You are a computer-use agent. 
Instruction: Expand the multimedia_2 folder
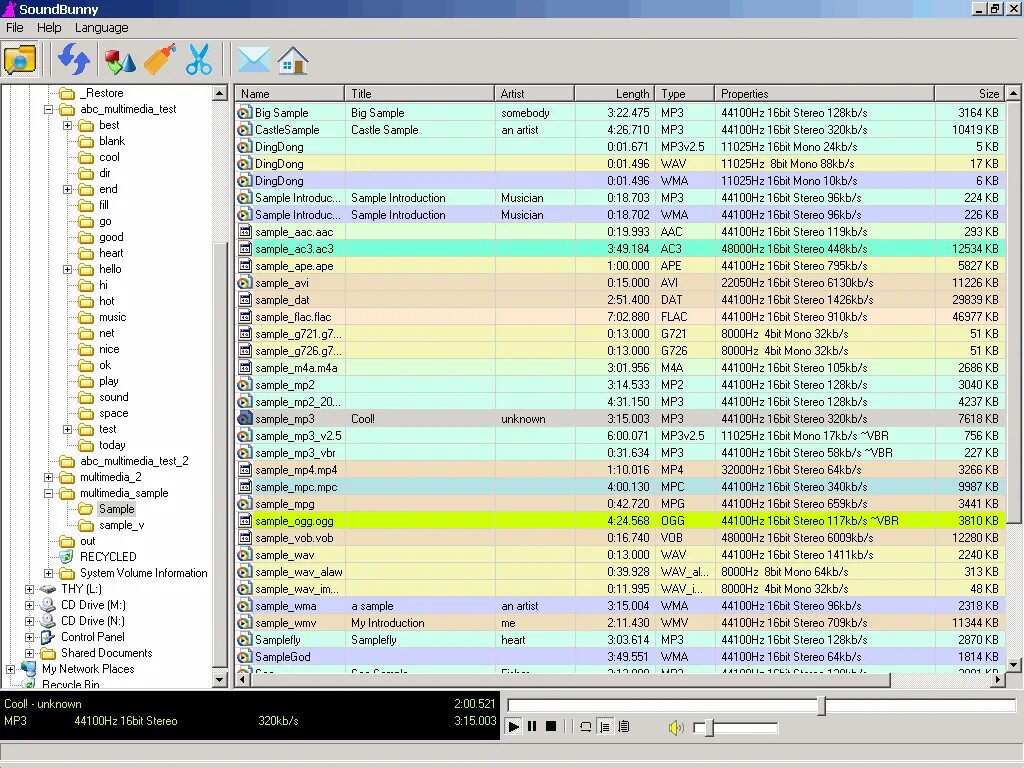click(x=48, y=477)
